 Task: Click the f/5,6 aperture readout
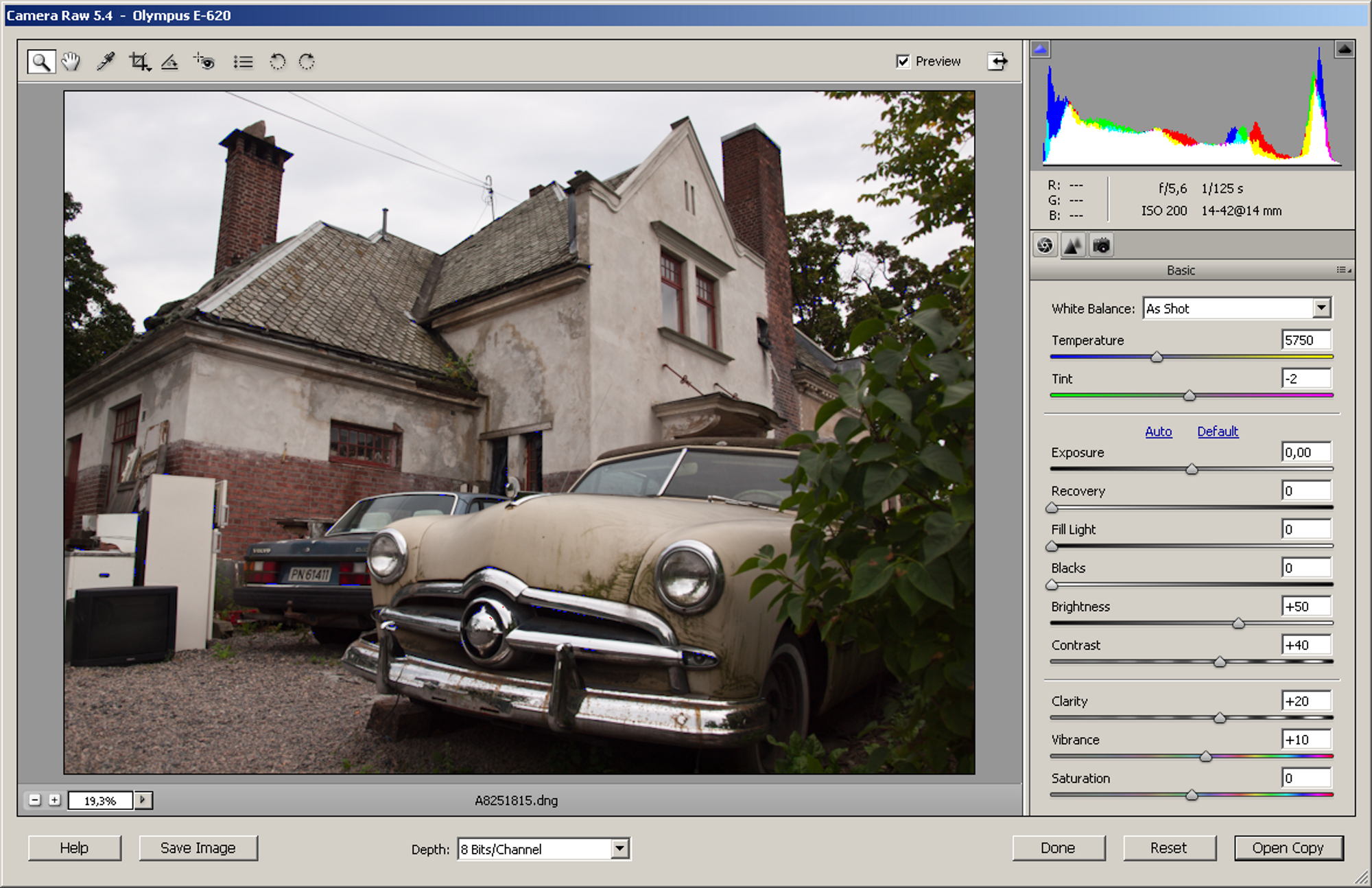(1172, 188)
